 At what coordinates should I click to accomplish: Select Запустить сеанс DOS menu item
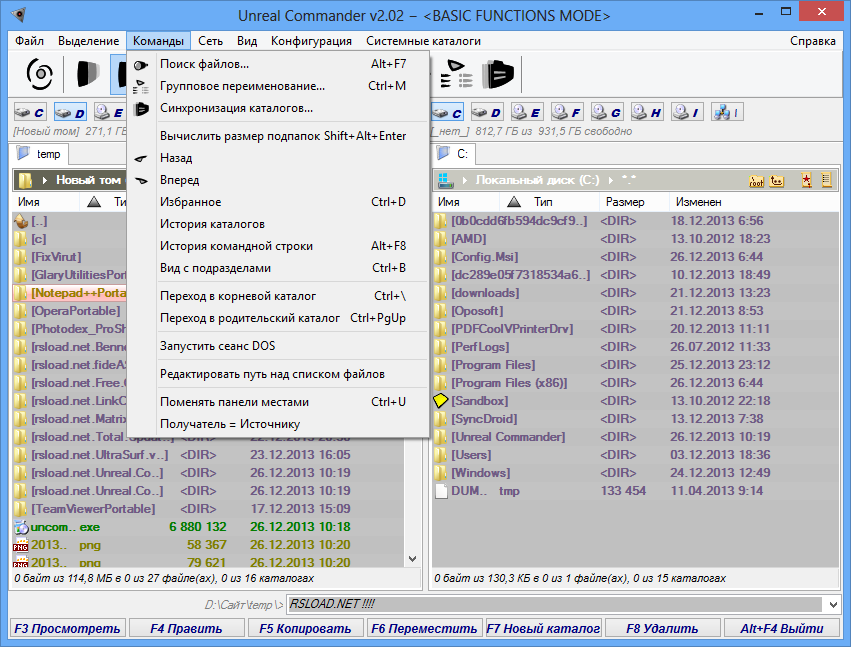[278, 346]
